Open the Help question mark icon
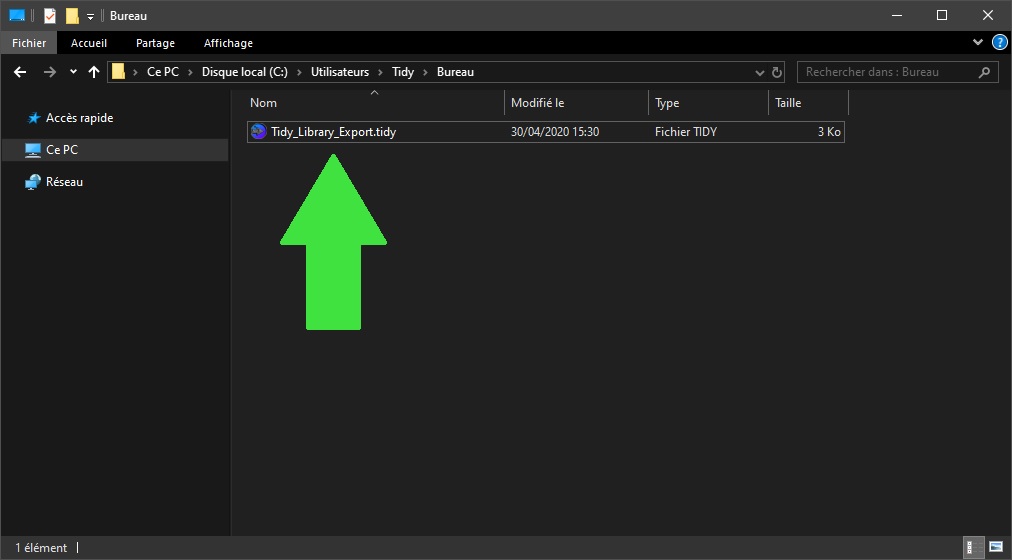This screenshot has width=1012, height=560. tap(999, 43)
